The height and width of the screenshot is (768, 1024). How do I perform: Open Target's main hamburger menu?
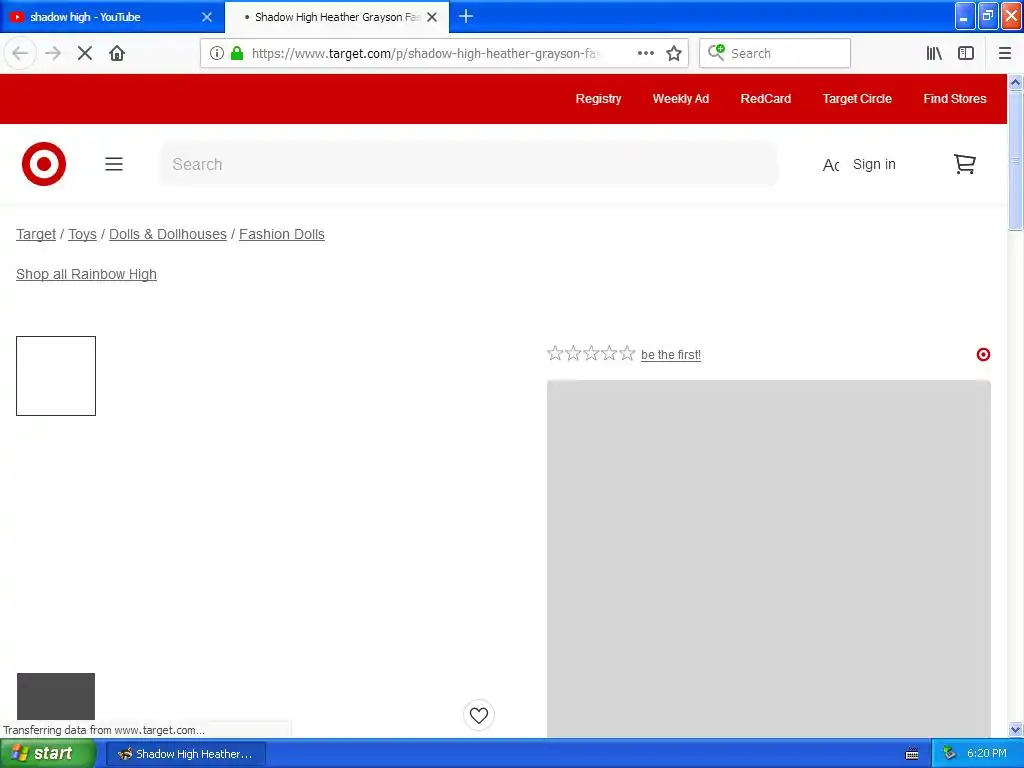click(x=114, y=164)
